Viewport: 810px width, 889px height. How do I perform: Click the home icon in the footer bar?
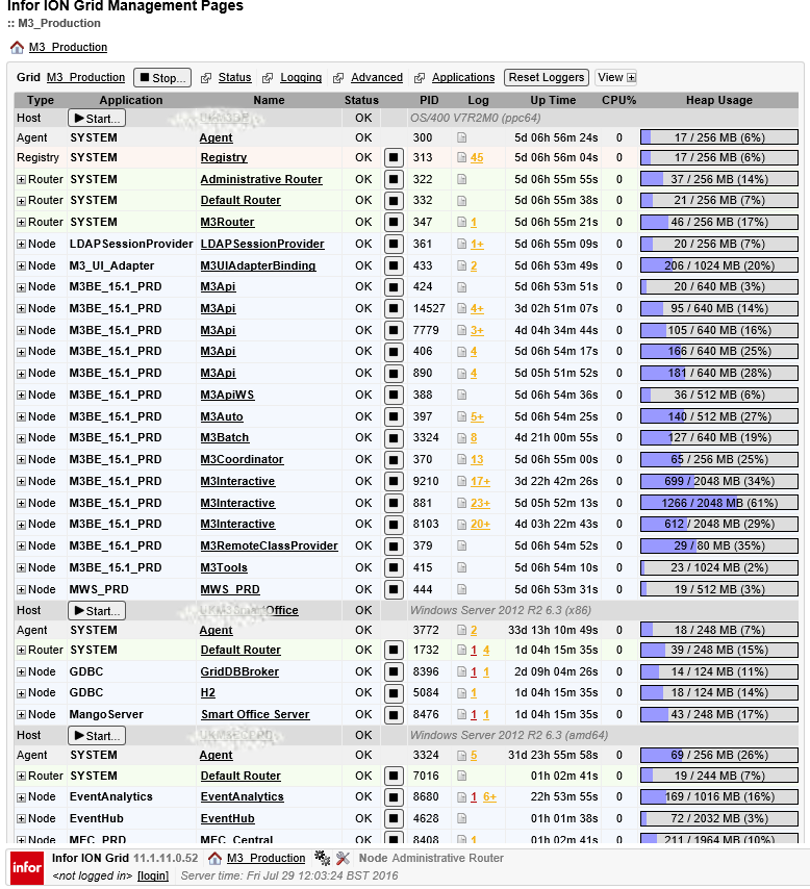pyautogui.click(x=214, y=858)
